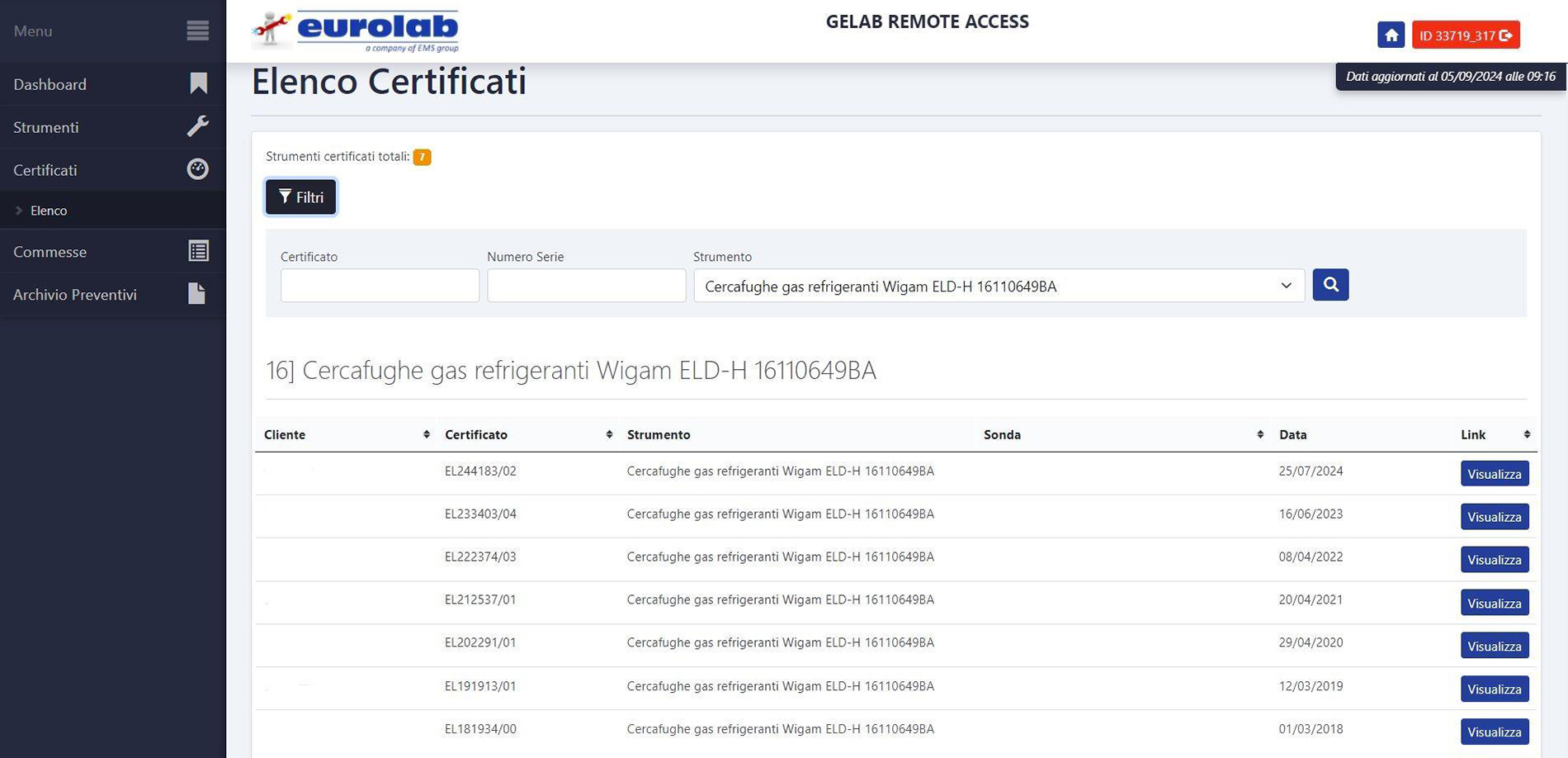1568x758 pixels.
Task: Sort by the Certificato column
Action: click(x=528, y=434)
